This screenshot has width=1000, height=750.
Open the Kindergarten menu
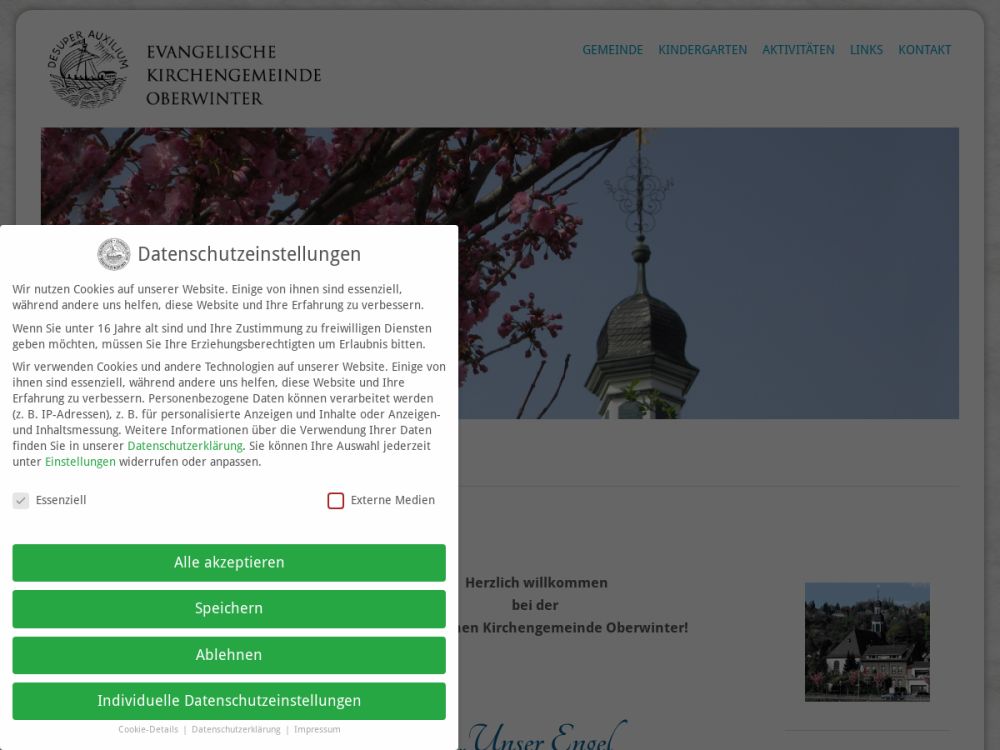[x=702, y=50]
